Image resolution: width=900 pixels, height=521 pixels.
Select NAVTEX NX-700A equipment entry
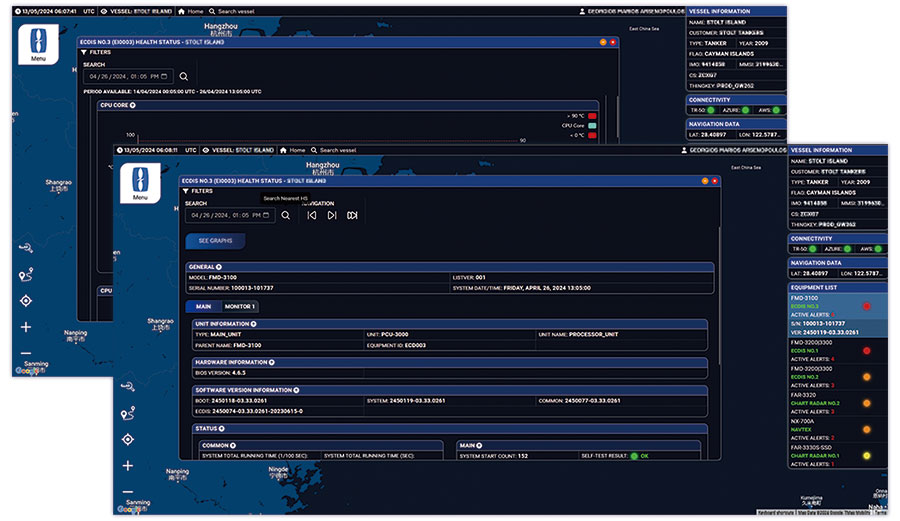coord(837,430)
